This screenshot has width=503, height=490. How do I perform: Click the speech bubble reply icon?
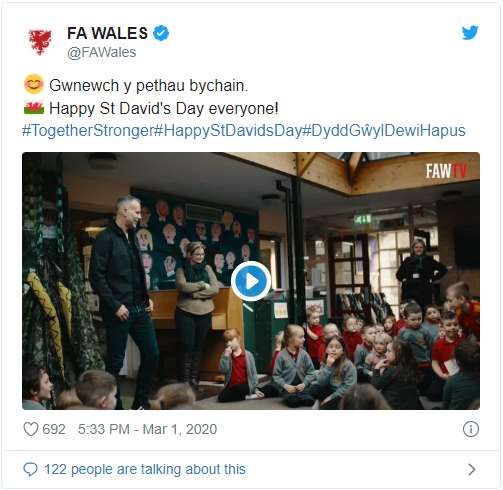(x=30, y=469)
